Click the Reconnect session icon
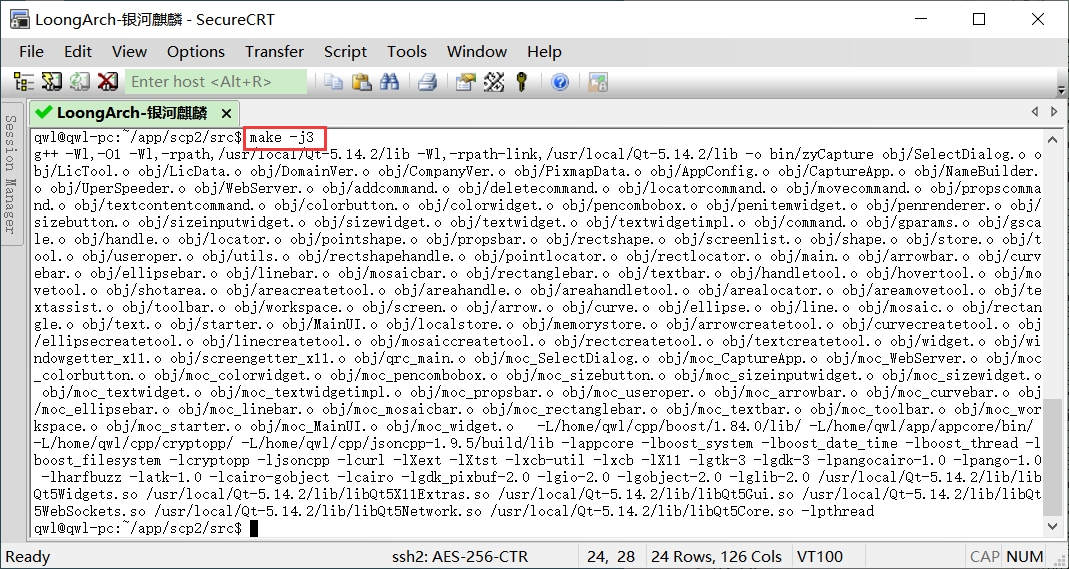The height and width of the screenshot is (569, 1069). pos(79,82)
